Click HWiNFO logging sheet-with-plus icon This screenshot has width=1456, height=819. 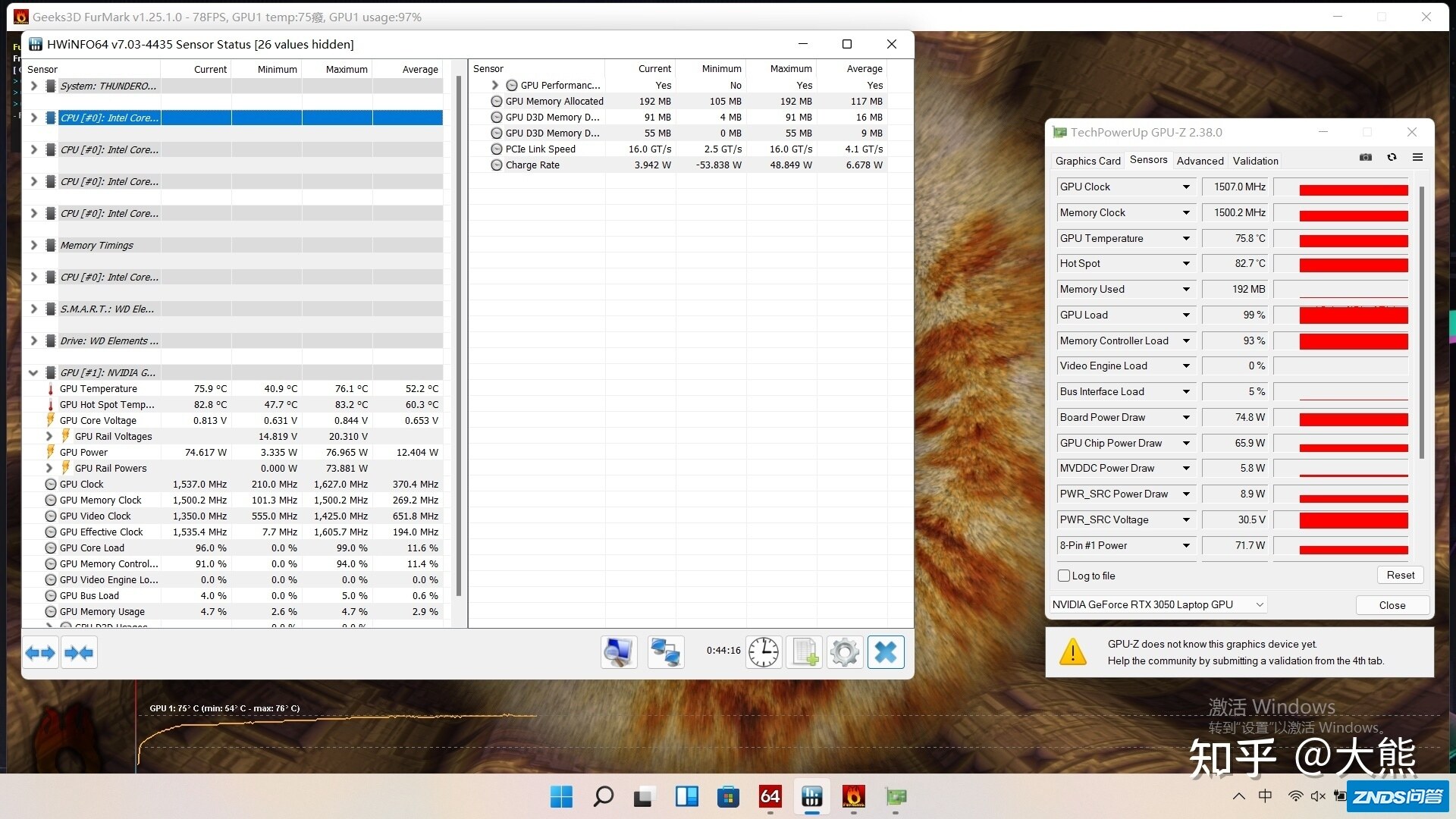[x=805, y=652]
